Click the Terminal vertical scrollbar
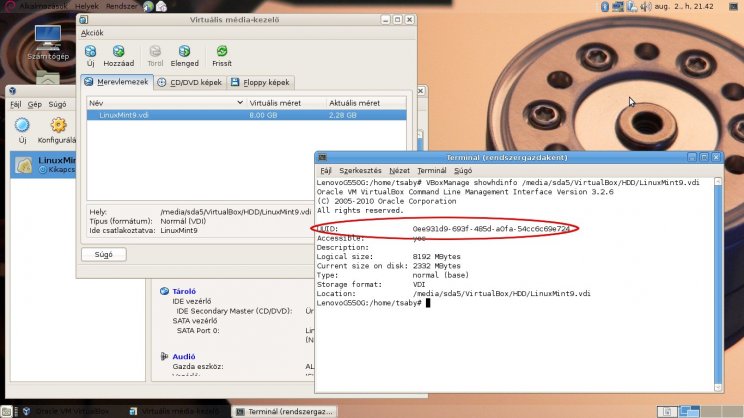 pos(718,285)
